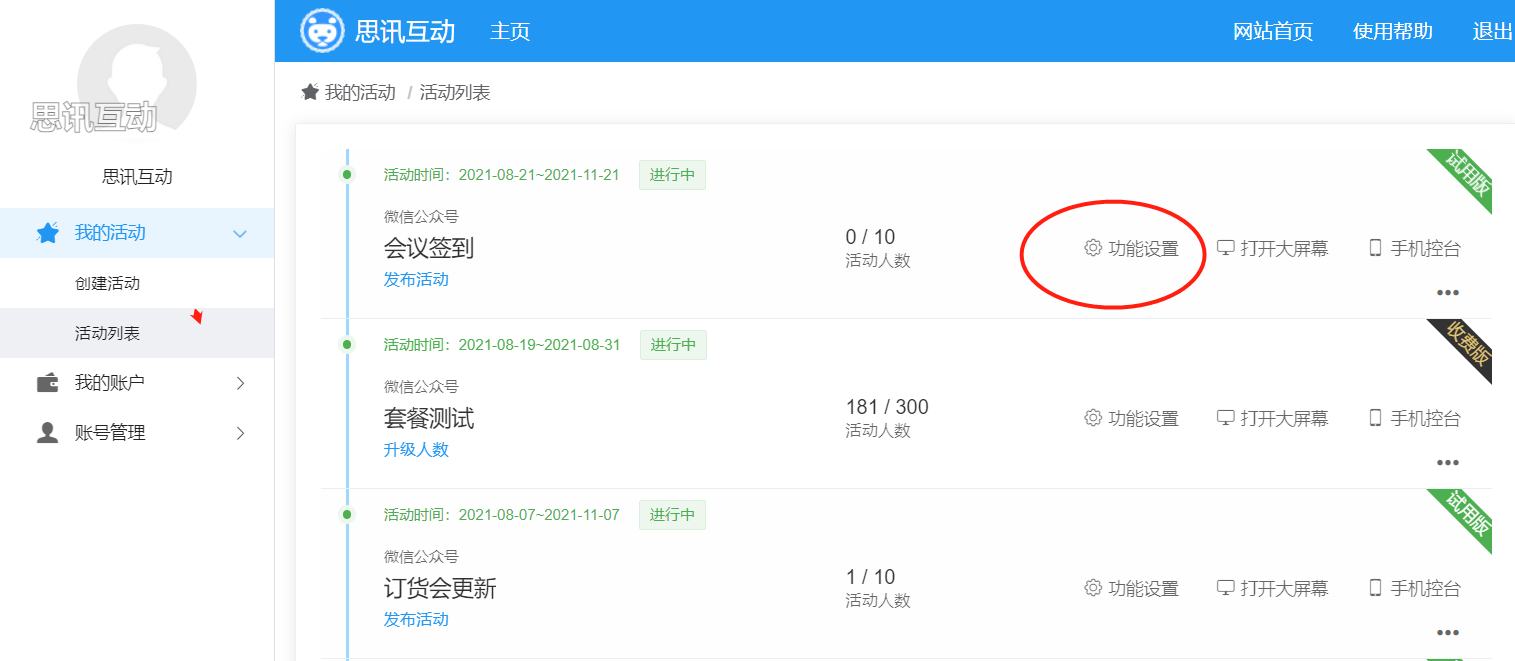Click the 订货会更新 activity title
The image size is (1515, 661).
point(440,588)
